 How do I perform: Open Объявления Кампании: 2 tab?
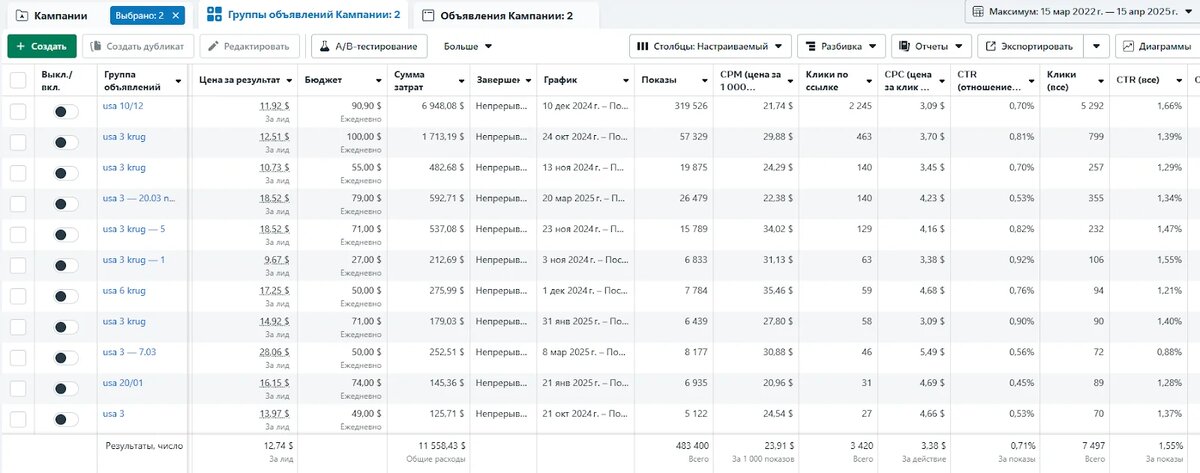click(506, 16)
